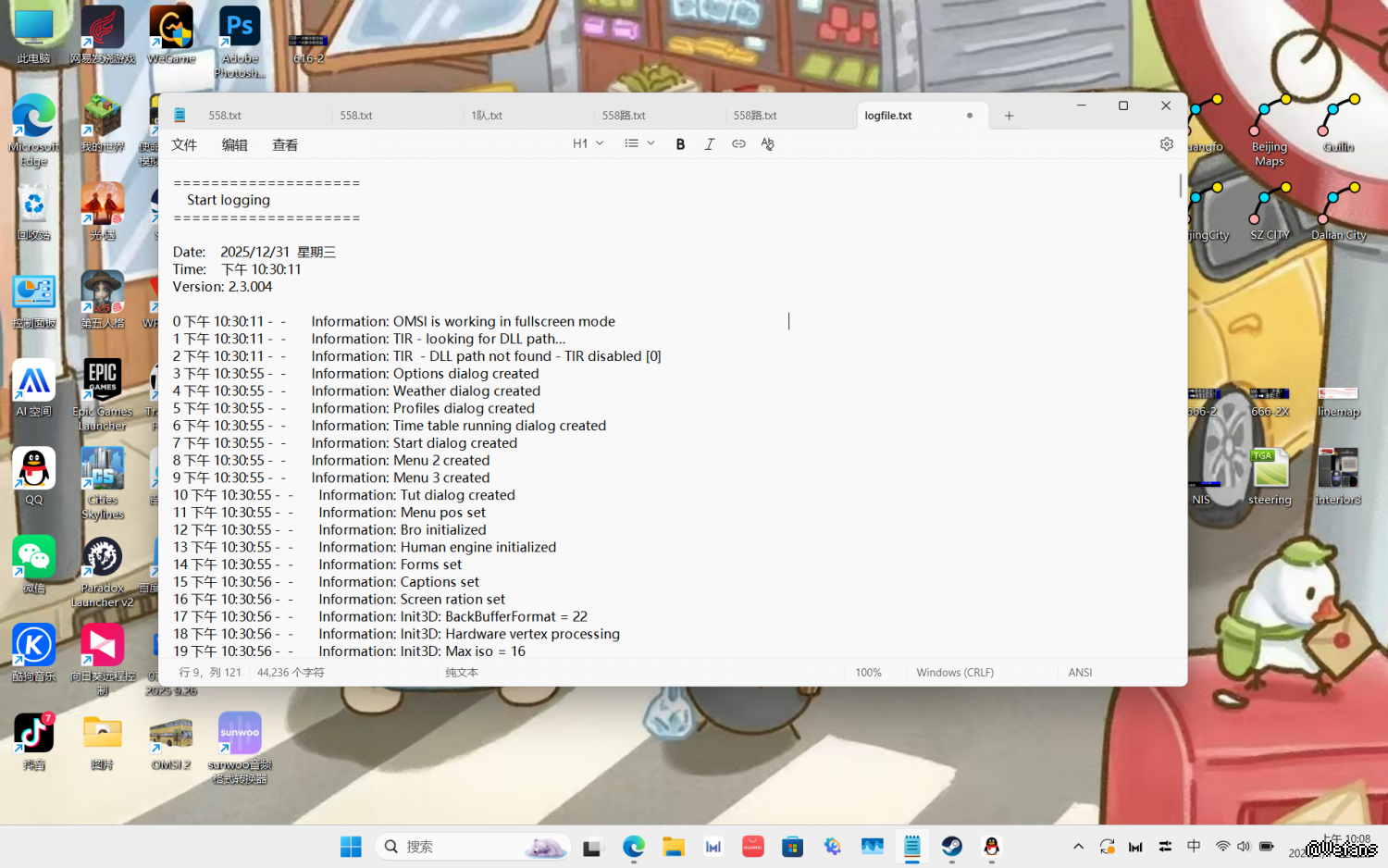The image size is (1388, 868).
Task: Switch to the 1队.txt tab
Action: click(x=527, y=116)
